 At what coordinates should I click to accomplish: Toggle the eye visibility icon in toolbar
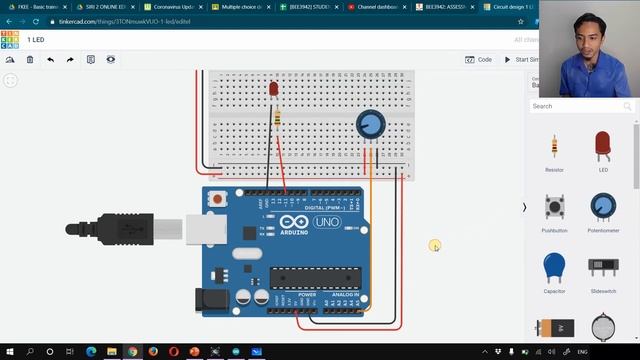click(x=111, y=60)
